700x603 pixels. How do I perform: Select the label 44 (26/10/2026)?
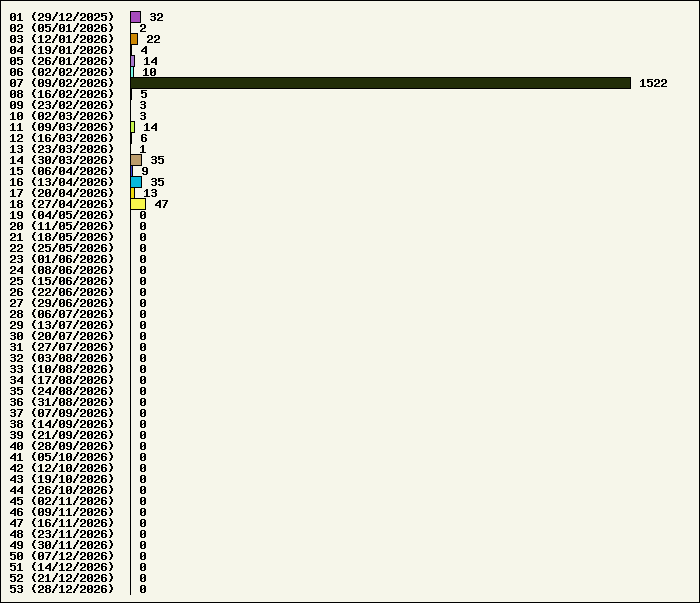[x=61, y=490]
